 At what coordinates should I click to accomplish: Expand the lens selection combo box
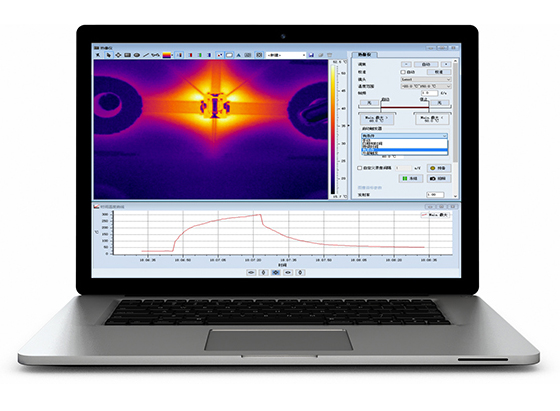pyautogui.click(x=426, y=79)
